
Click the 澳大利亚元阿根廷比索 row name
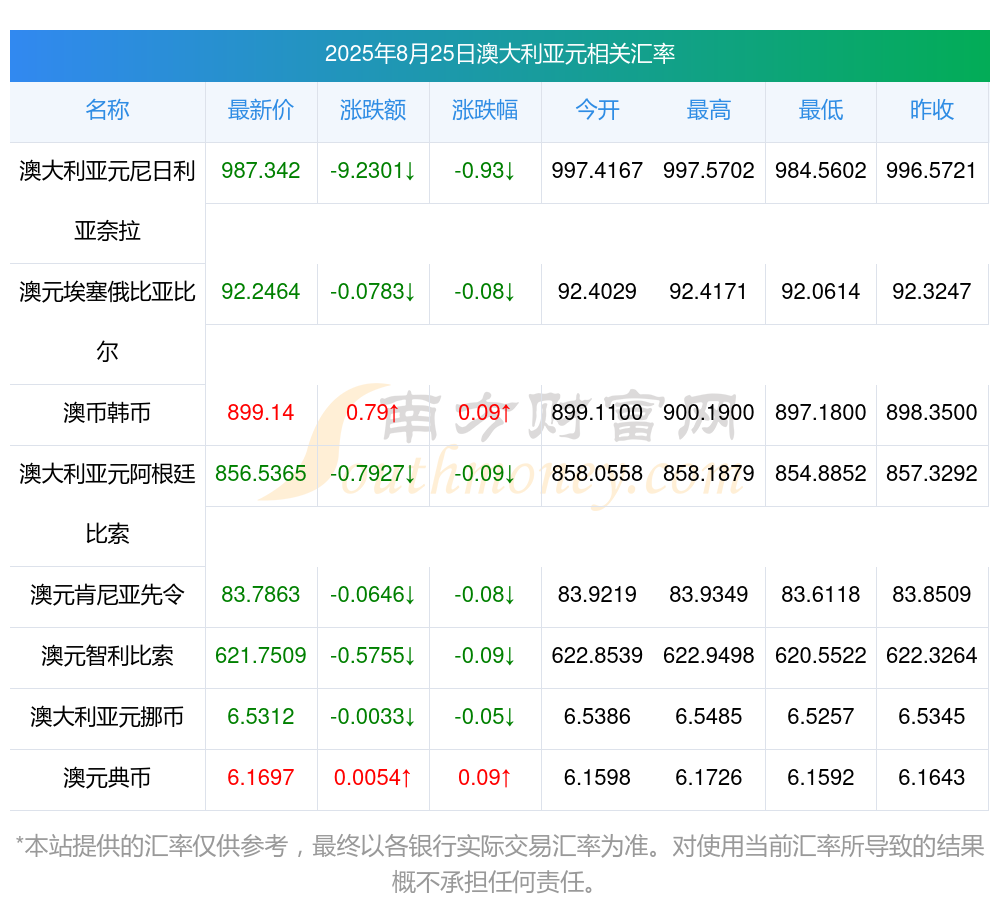point(107,504)
